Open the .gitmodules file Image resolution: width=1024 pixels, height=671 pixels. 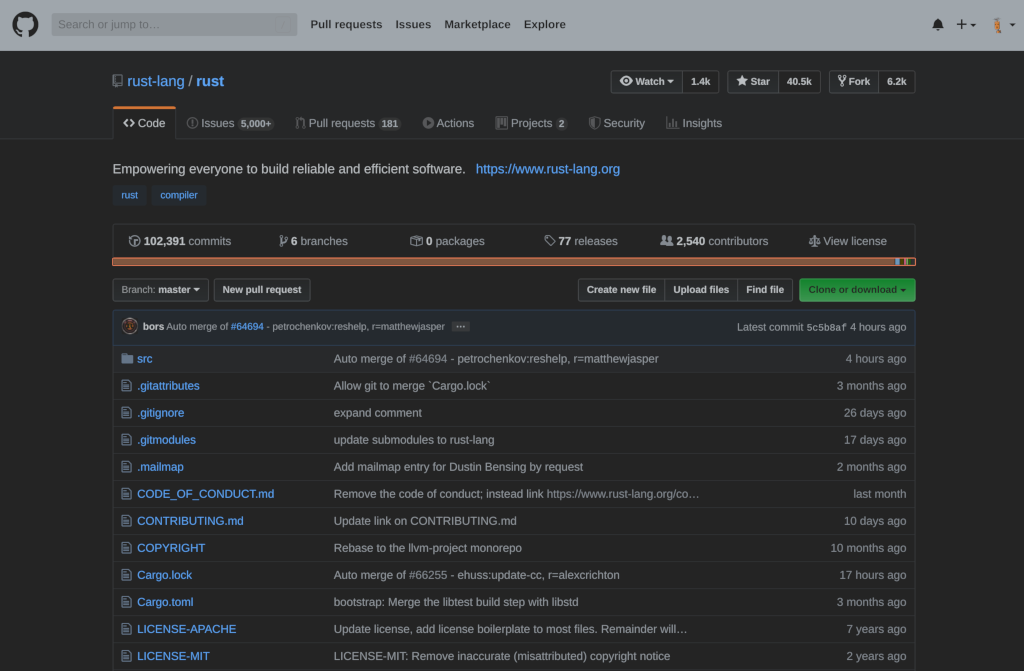[167, 440]
